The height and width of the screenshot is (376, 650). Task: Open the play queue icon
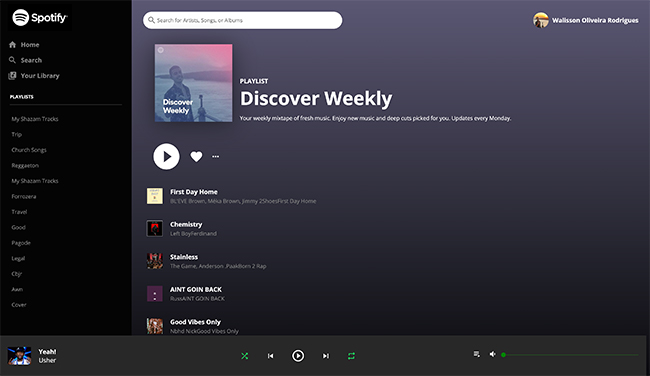coord(477,354)
